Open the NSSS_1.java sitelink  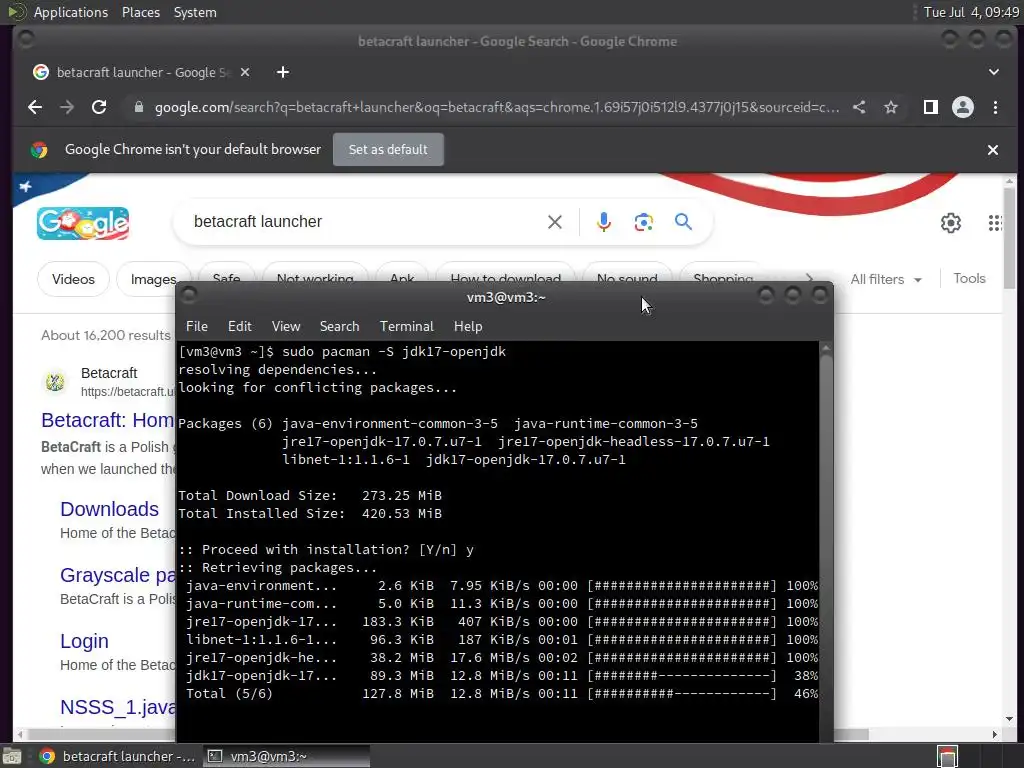point(118,707)
